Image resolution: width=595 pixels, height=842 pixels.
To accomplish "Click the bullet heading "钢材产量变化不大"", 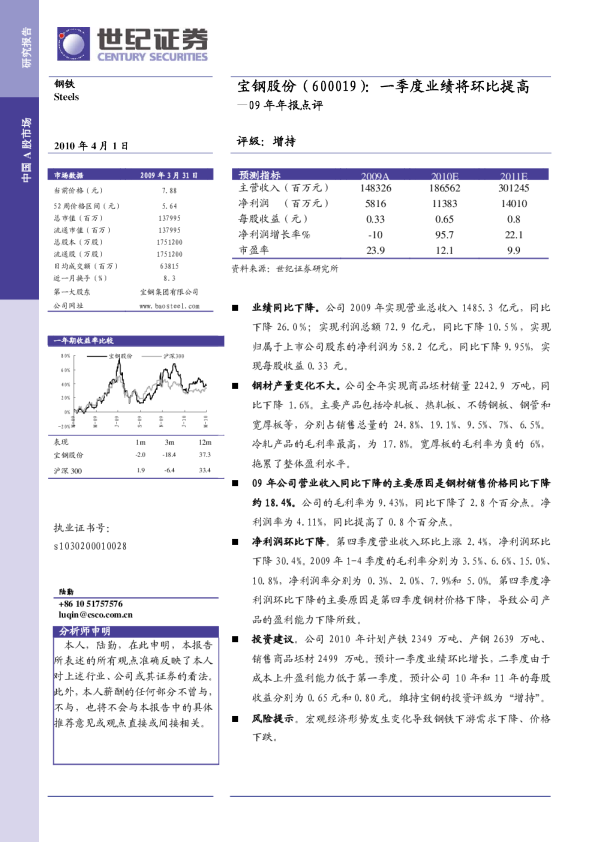I will point(296,386).
